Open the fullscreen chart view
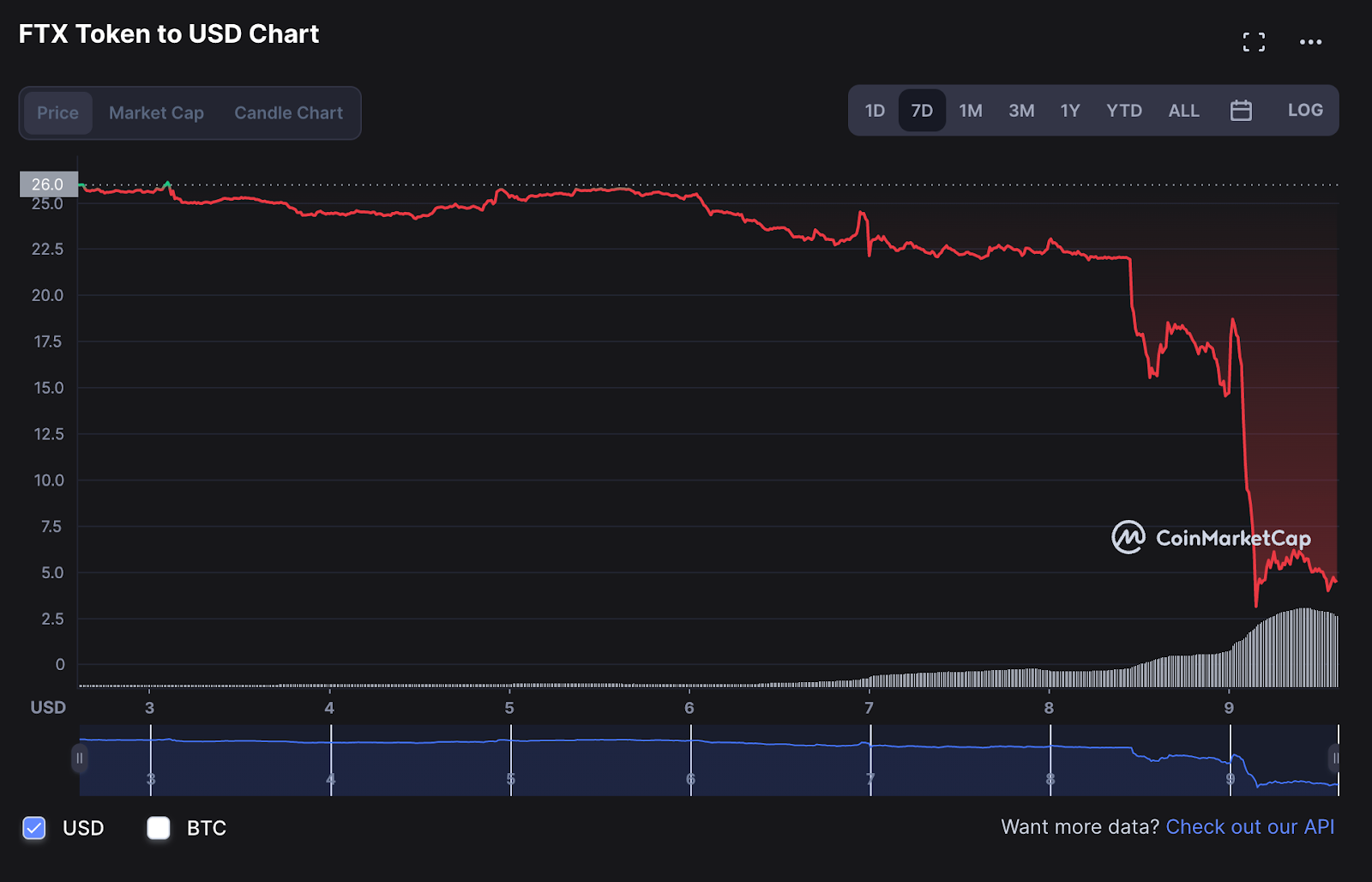This screenshot has height=882, width=1372. (x=1254, y=42)
